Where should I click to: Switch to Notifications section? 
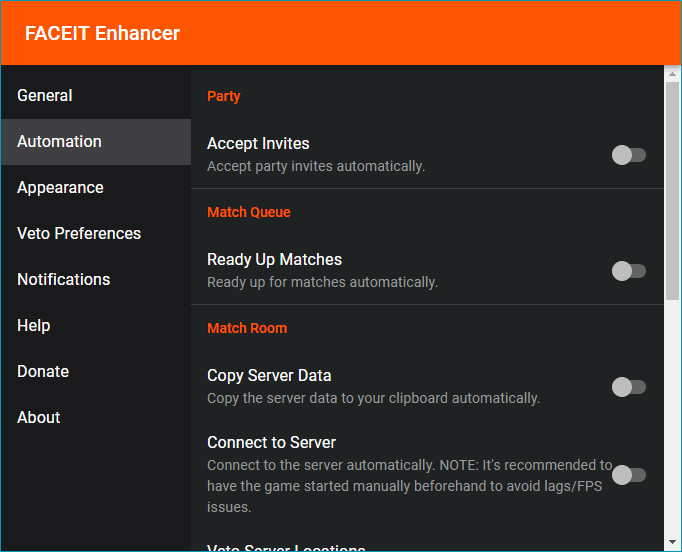96,280
